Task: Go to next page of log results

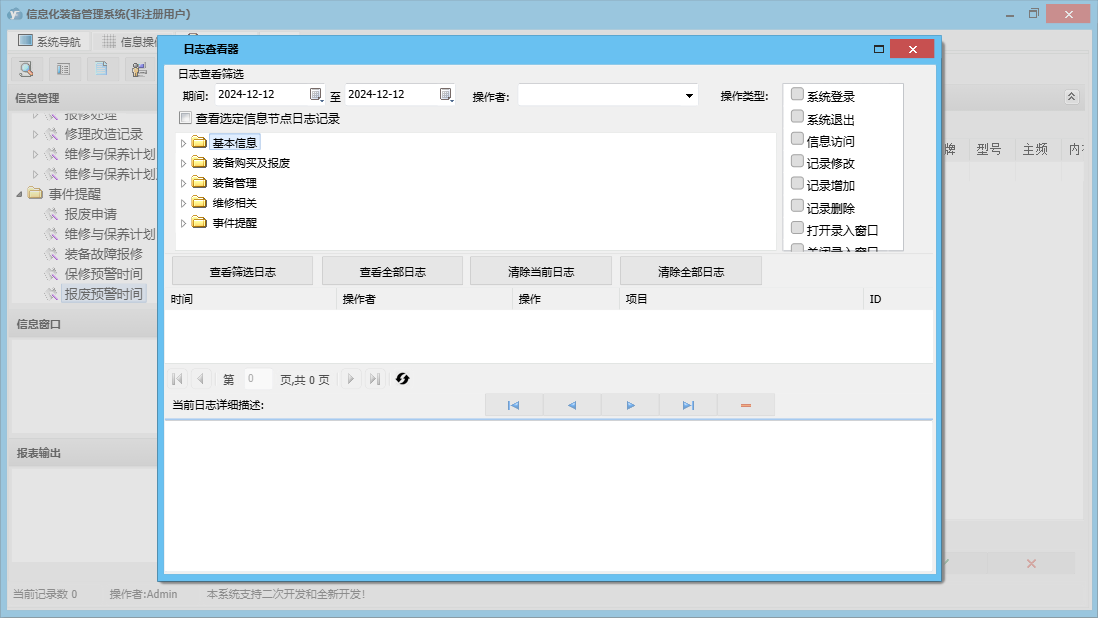Action: click(351, 379)
